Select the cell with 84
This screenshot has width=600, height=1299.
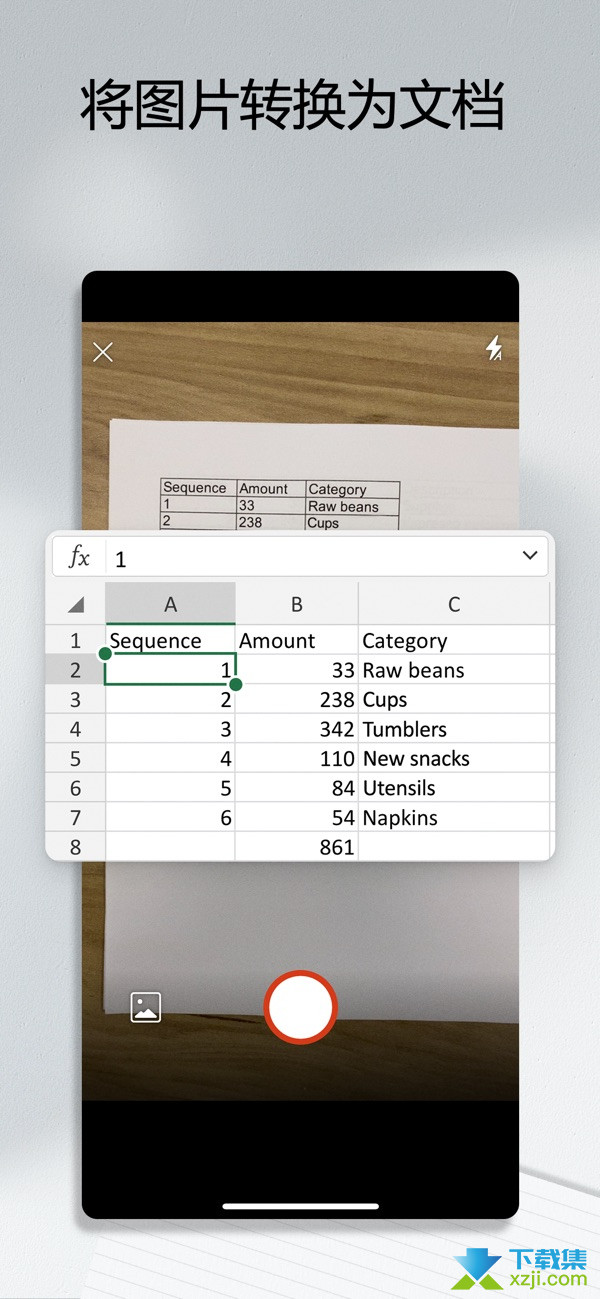coord(297,788)
